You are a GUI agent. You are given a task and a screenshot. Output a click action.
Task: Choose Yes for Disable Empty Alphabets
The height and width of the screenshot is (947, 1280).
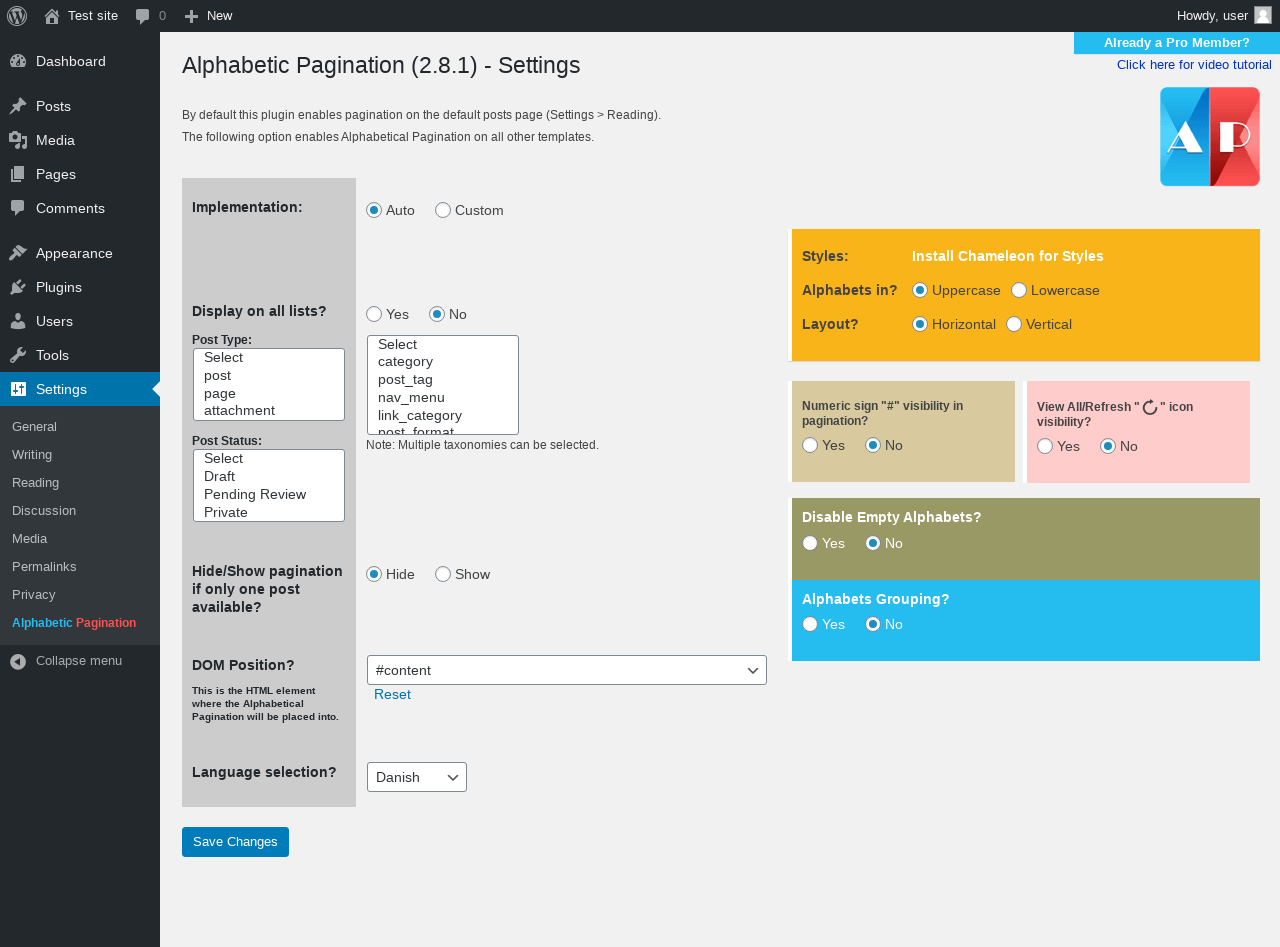[x=810, y=543]
